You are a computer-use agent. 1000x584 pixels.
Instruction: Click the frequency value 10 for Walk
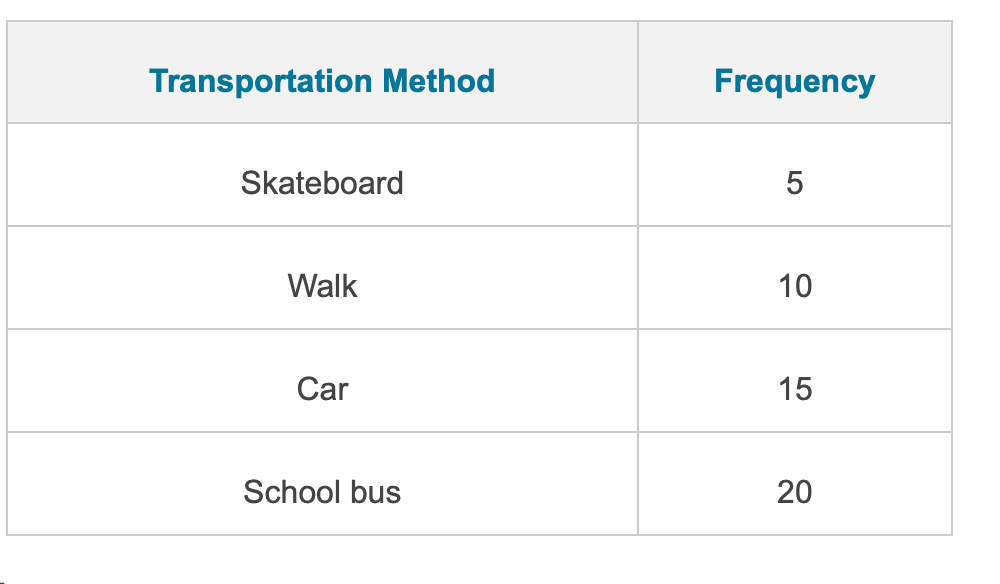795,286
